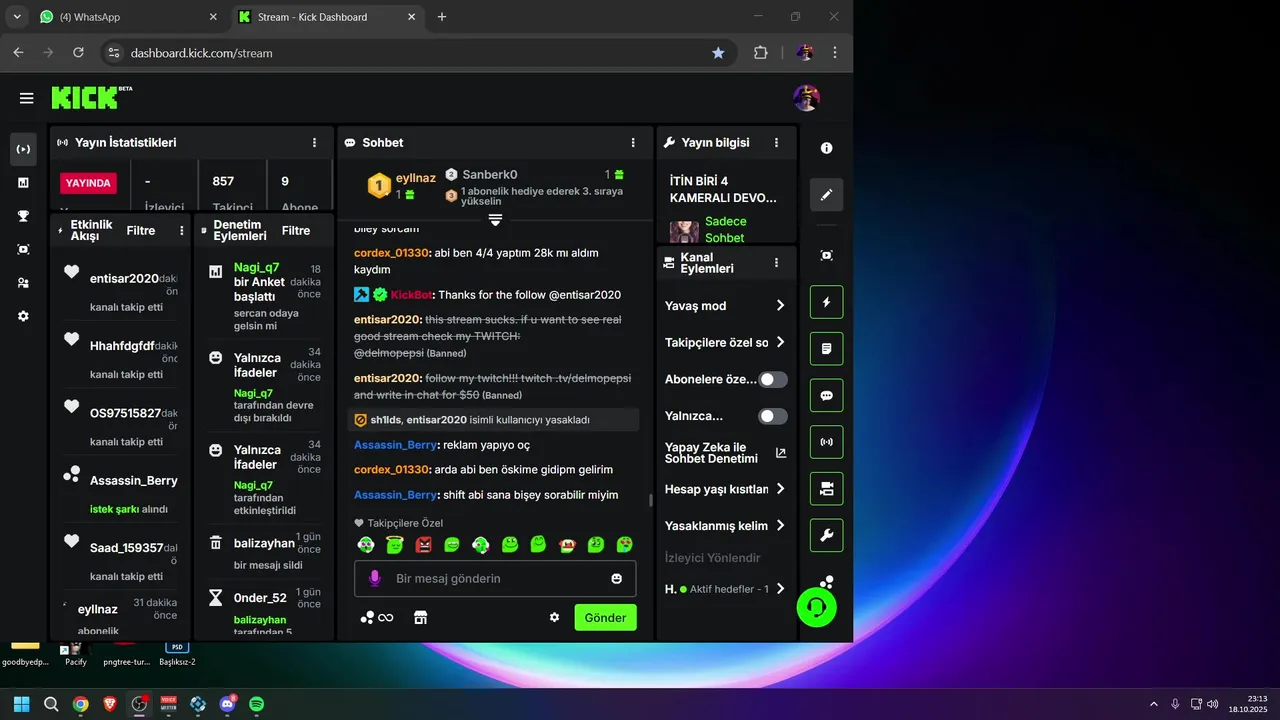Open the shop storefront icon below chat
The image size is (1280, 720).
pos(421,617)
